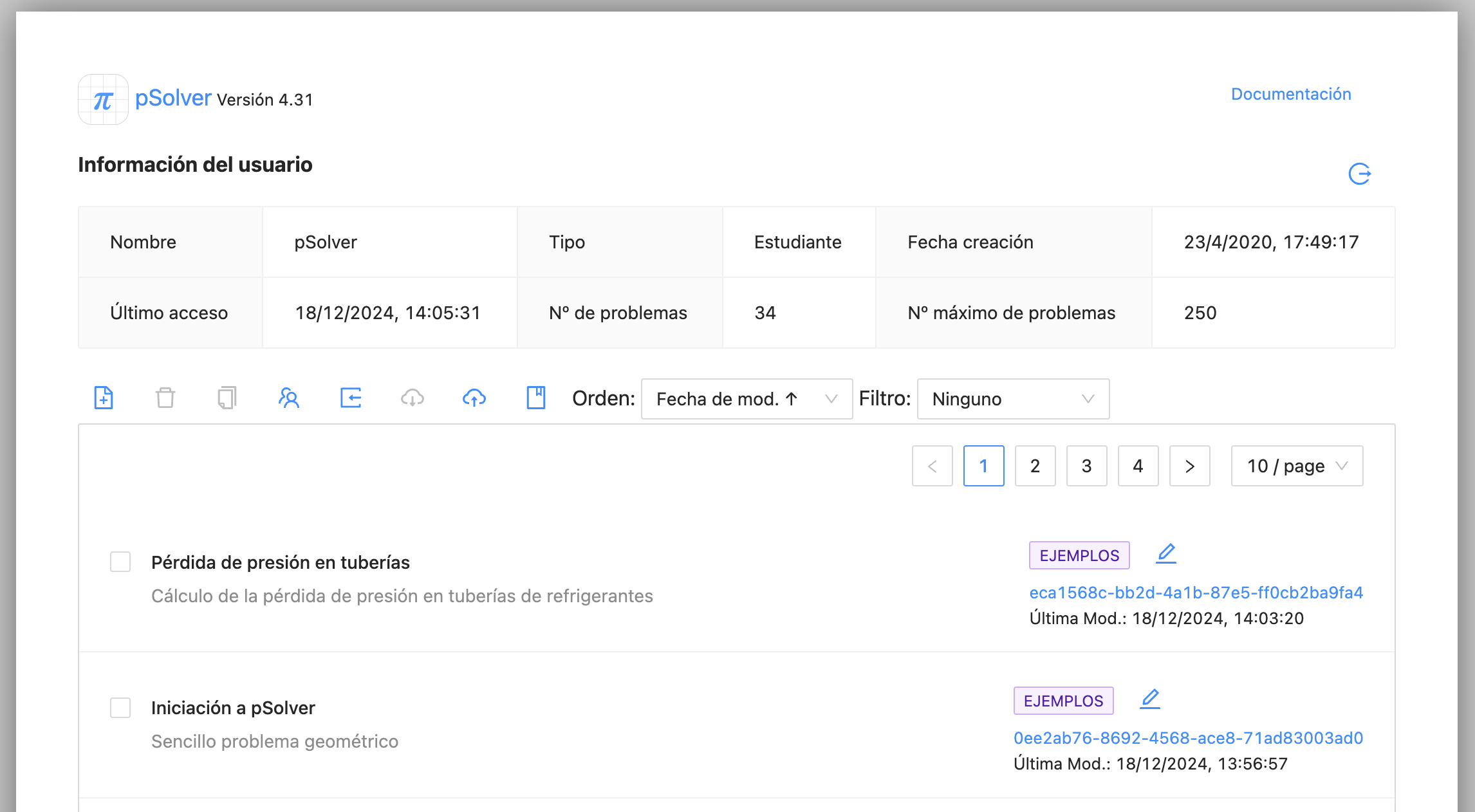This screenshot has height=812, width=1475.
Task: Click the cloud download icon
Action: pyautogui.click(x=413, y=398)
